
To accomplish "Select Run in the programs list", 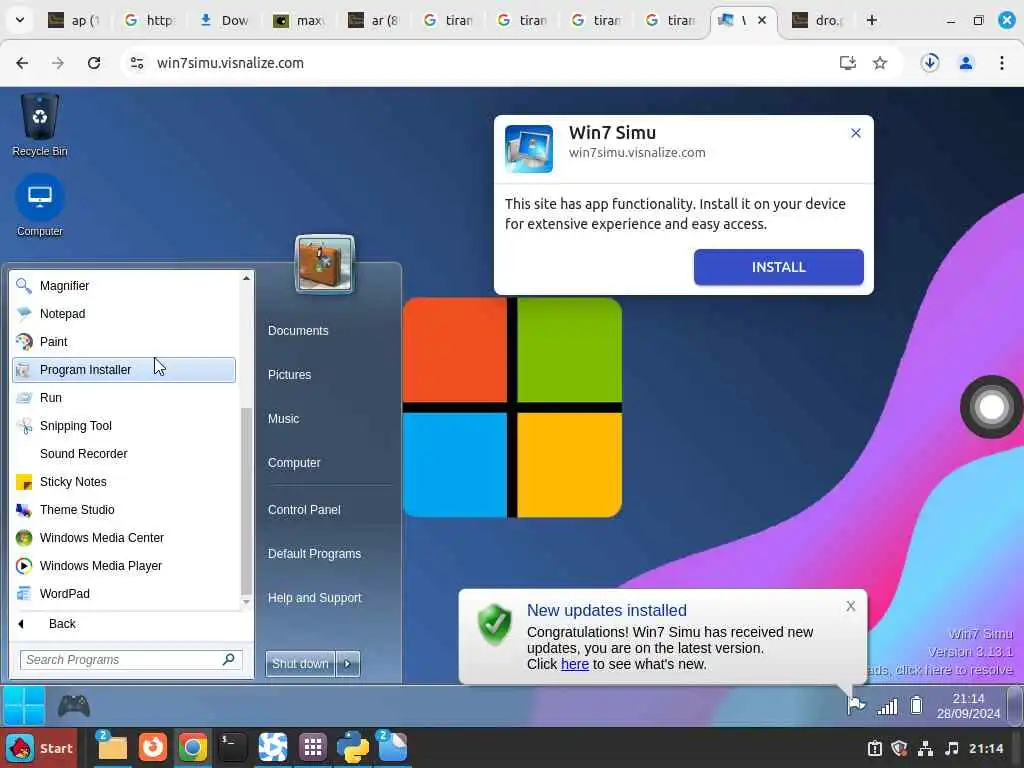I will pyautogui.click(x=124, y=398).
